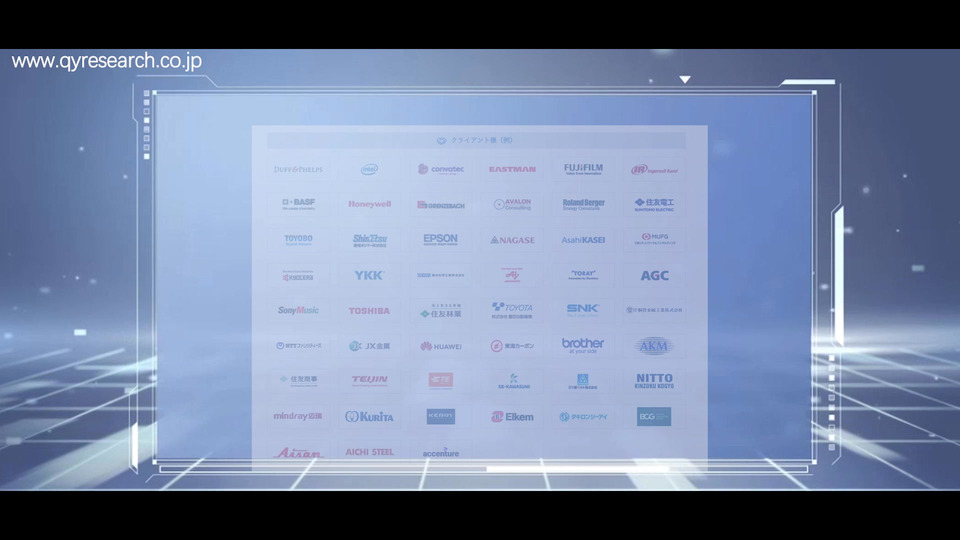
Task: Select the Toyota logo
Action: pos(512,310)
